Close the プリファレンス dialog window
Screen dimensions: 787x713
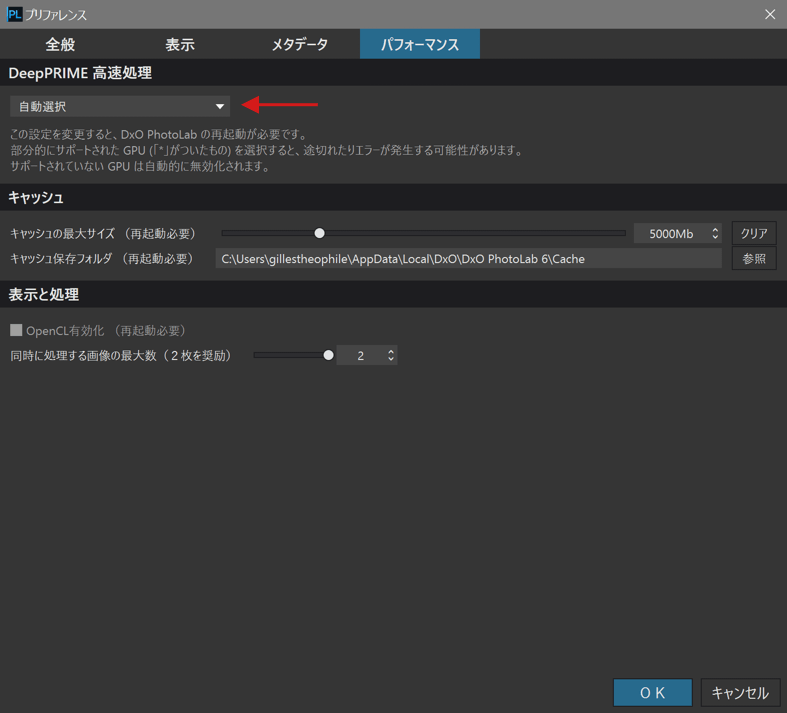point(770,15)
